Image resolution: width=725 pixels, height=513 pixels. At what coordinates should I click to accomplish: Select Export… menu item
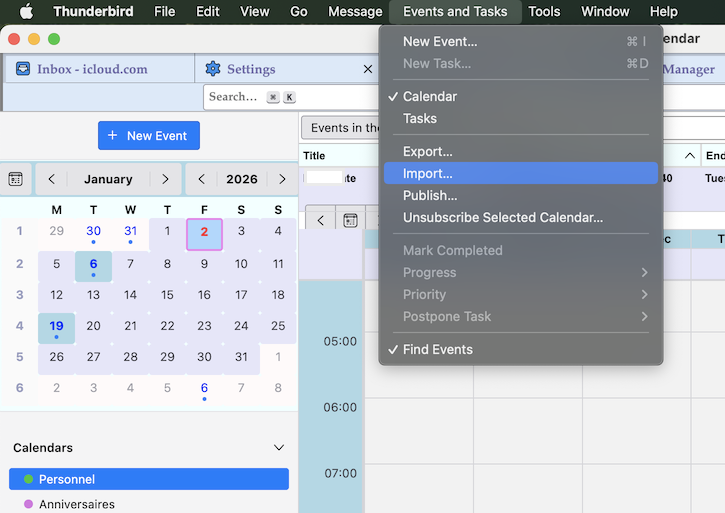(x=521, y=151)
